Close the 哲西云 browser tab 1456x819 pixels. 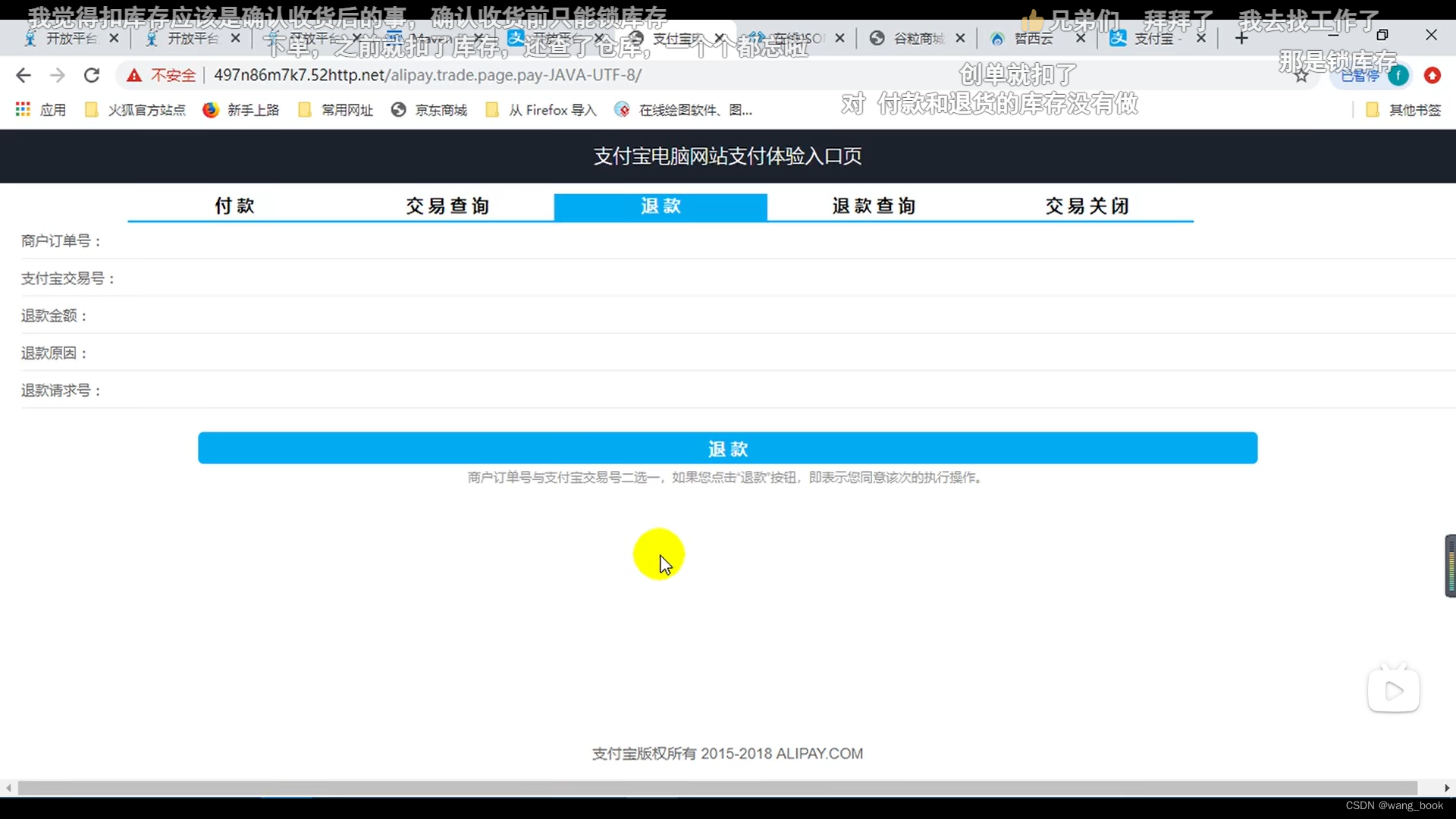pos(1081,38)
